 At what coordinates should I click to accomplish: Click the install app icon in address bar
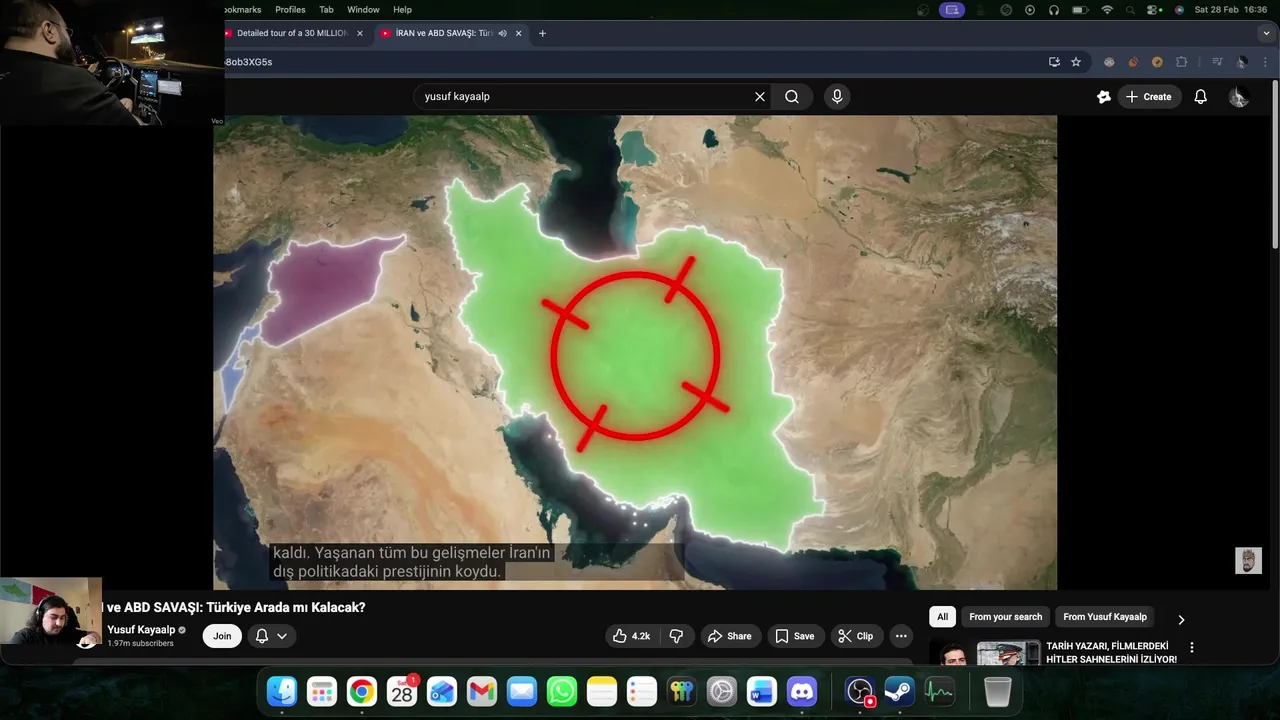tap(1054, 62)
